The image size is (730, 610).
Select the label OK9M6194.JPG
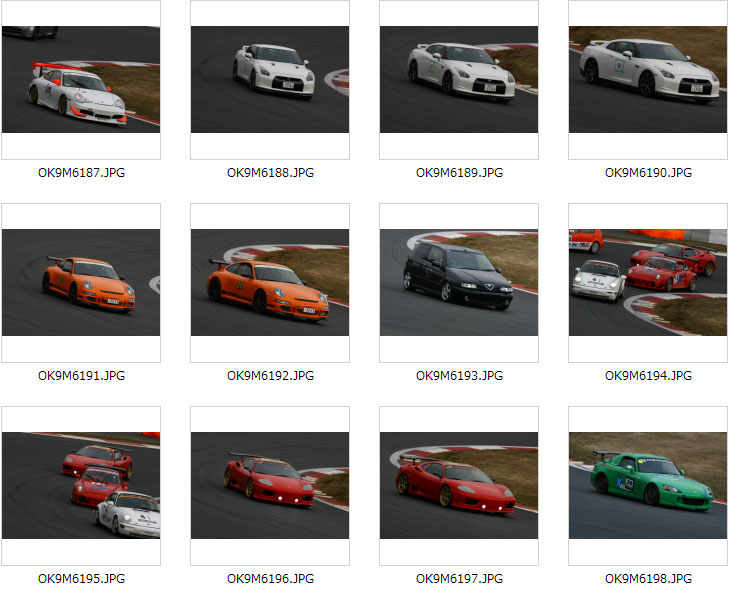click(649, 376)
